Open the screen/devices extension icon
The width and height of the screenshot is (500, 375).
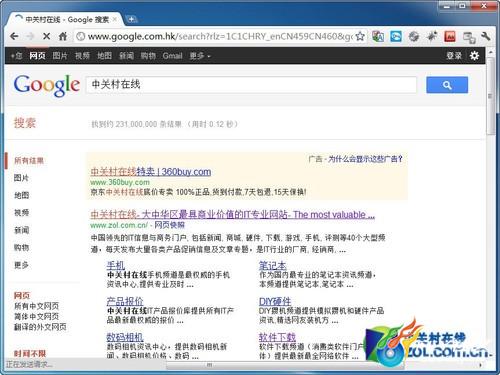point(469,37)
